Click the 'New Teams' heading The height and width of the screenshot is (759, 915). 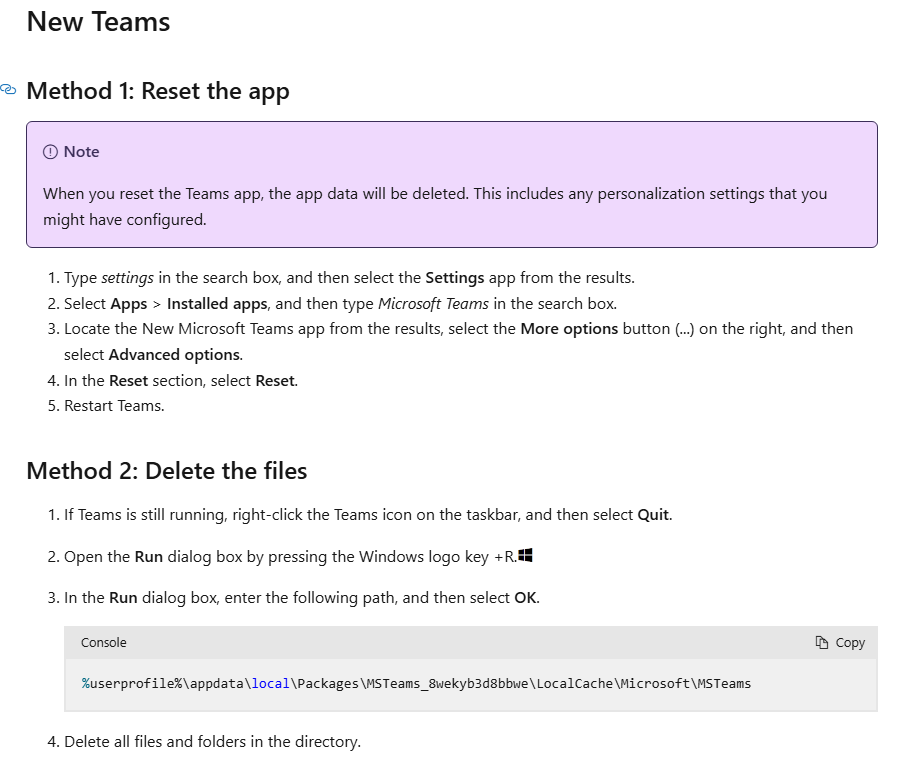pyautogui.click(x=99, y=22)
